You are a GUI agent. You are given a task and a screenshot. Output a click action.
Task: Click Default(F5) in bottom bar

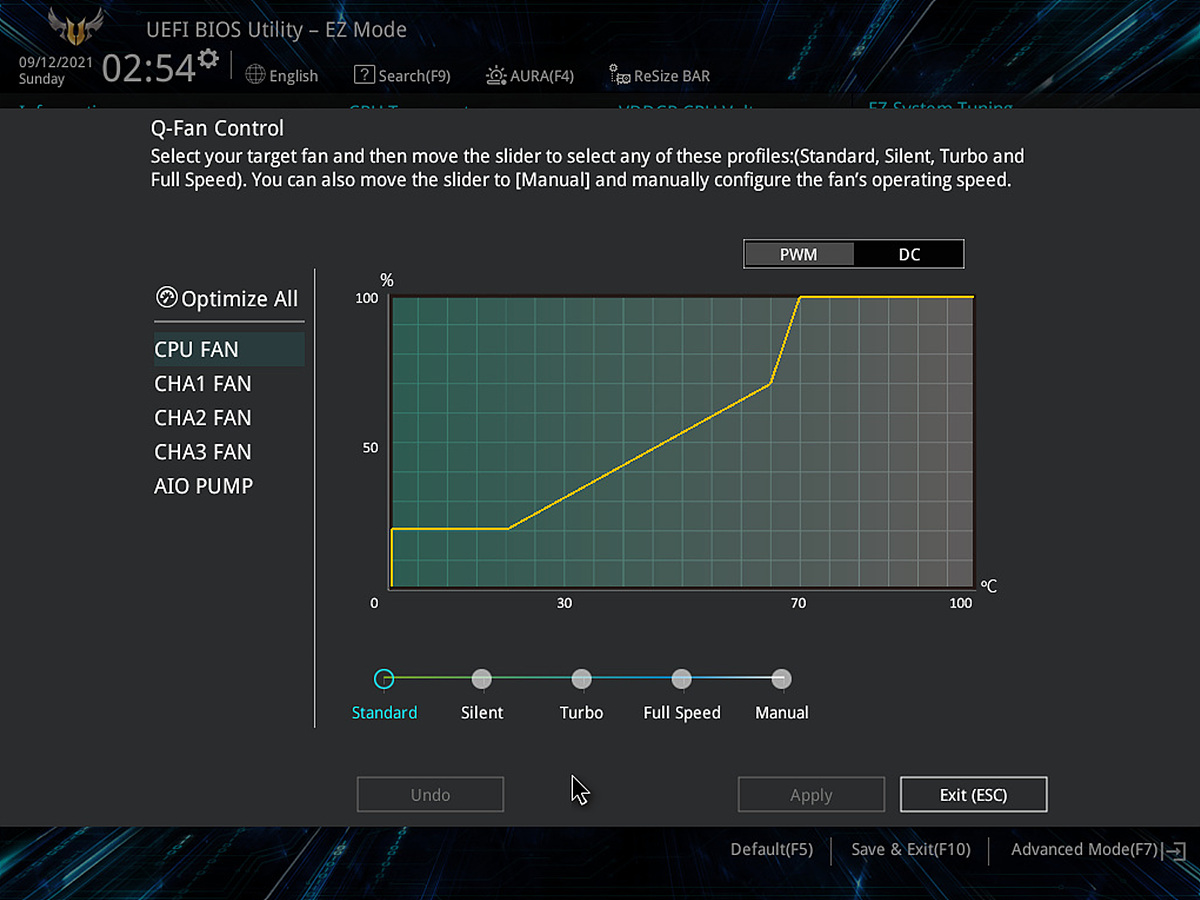coord(772,849)
